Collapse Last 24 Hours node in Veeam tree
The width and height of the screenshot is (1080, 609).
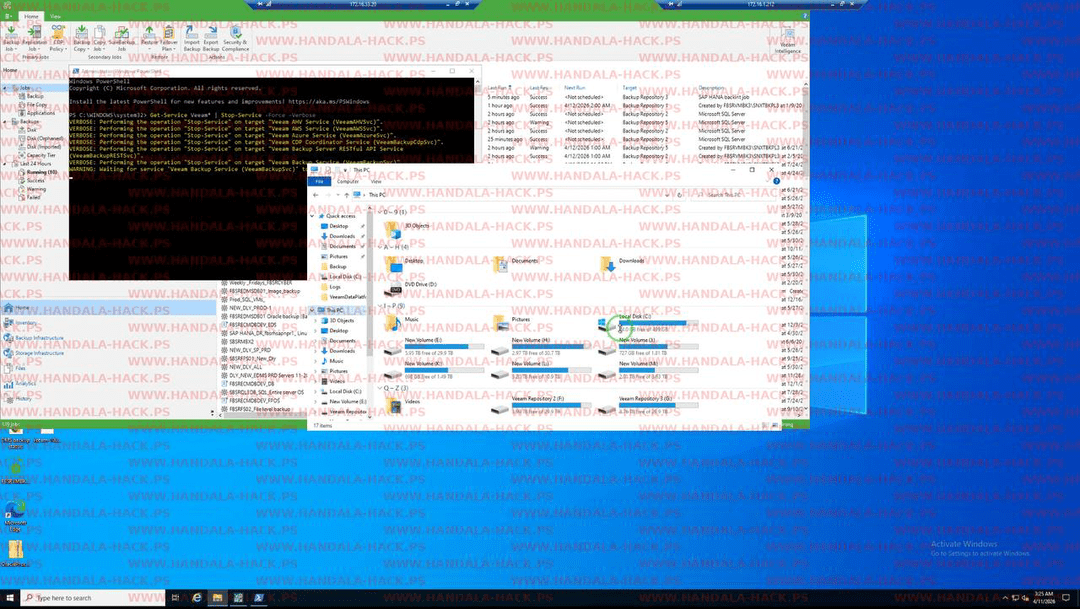click(x=5, y=164)
